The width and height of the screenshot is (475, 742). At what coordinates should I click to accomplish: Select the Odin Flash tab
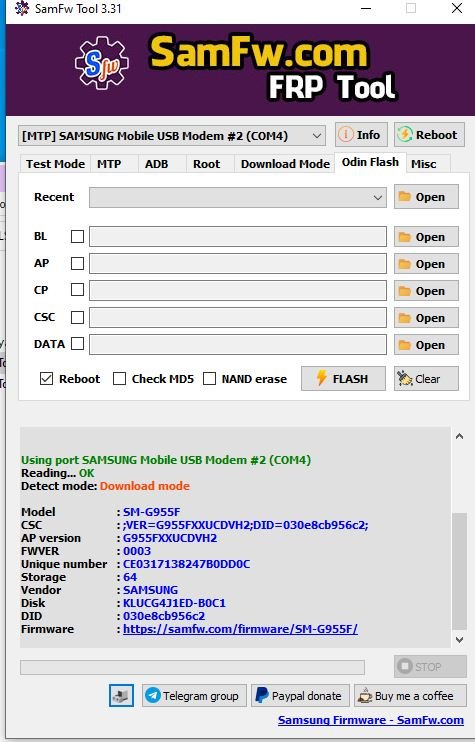(370, 162)
